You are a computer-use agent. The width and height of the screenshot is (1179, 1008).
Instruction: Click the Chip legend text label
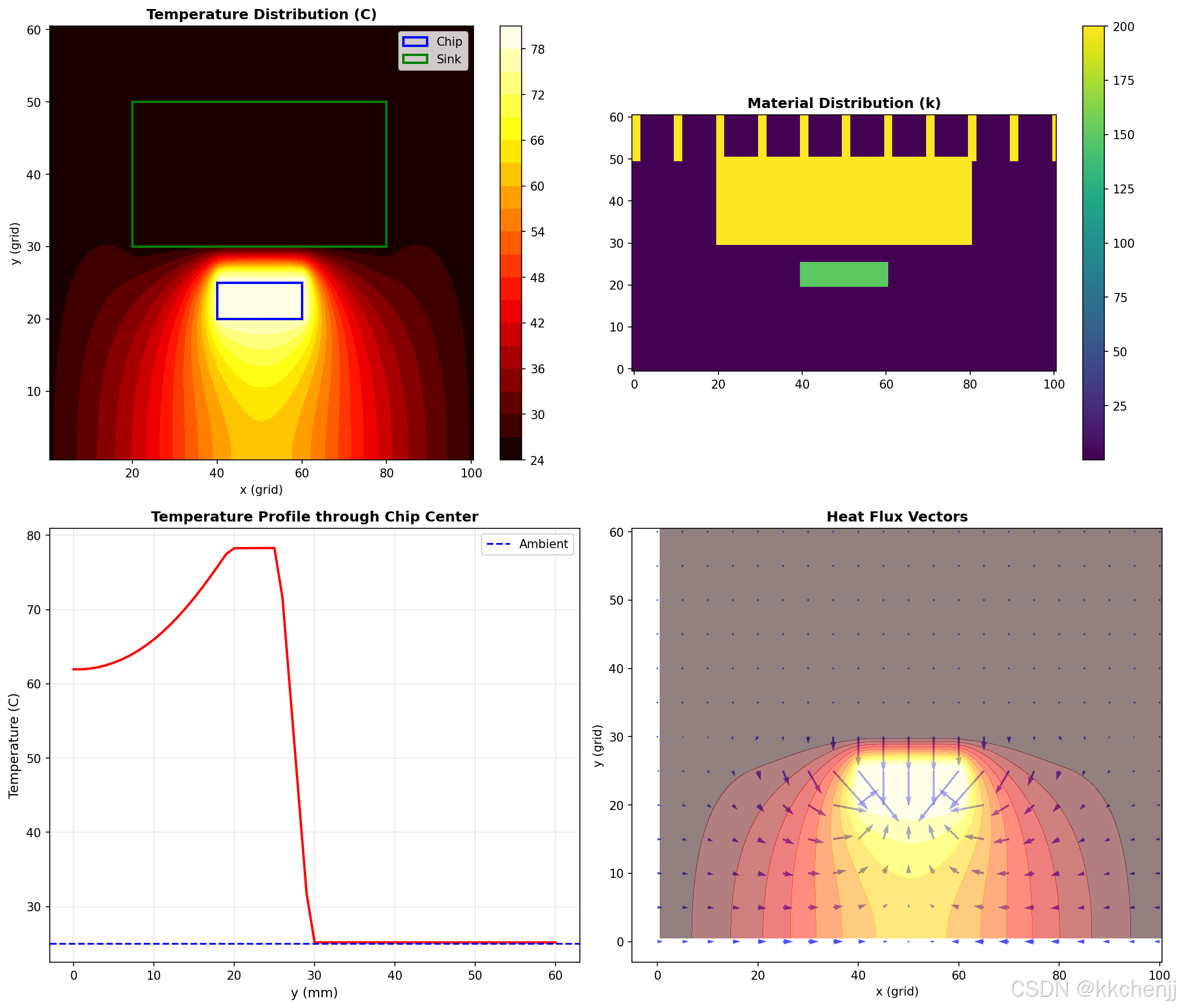449,41
